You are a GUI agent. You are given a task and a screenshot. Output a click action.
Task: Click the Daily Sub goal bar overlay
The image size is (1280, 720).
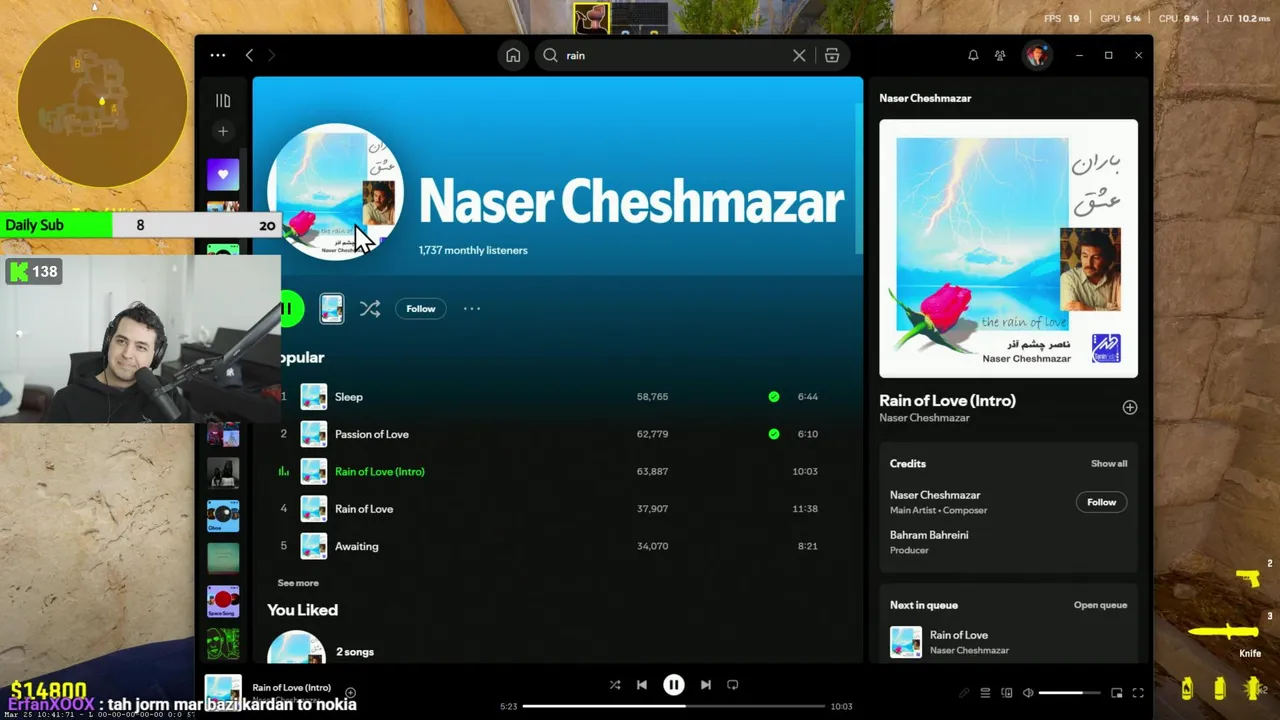pos(140,225)
